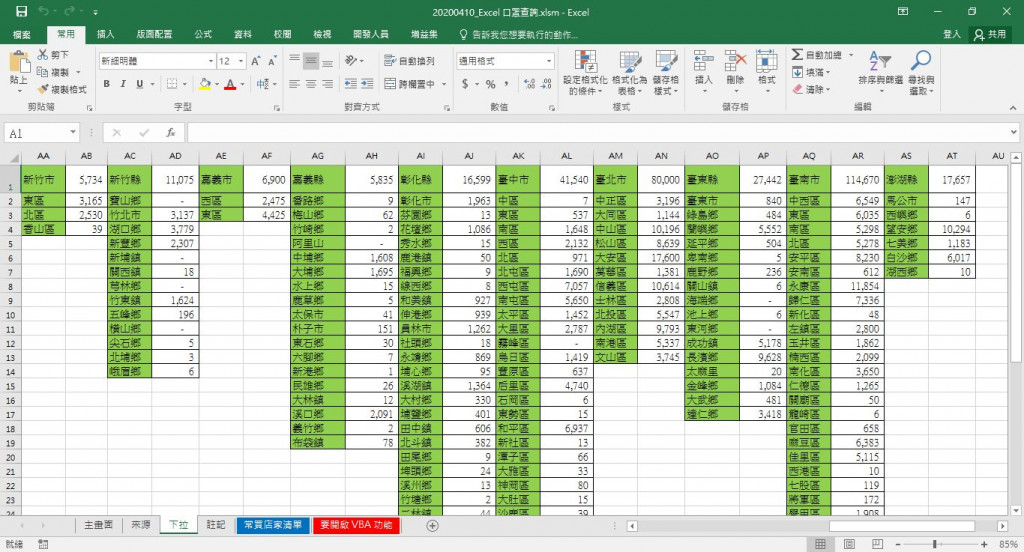Switch to the 插入 Insert tab
Image resolution: width=1024 pixels, height=552 pixels.
pyautogui.click(x=105, y=35)
